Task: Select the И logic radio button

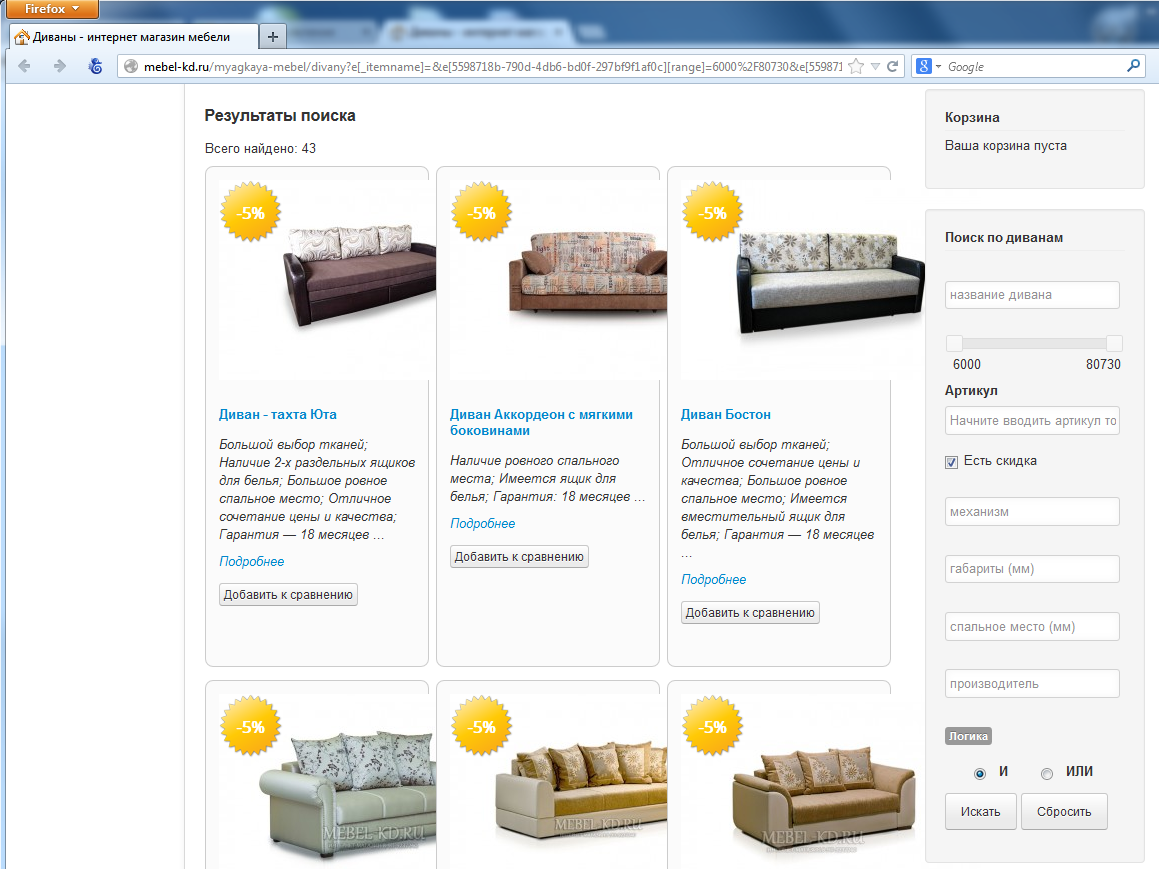Action: [x=980, y=774]
